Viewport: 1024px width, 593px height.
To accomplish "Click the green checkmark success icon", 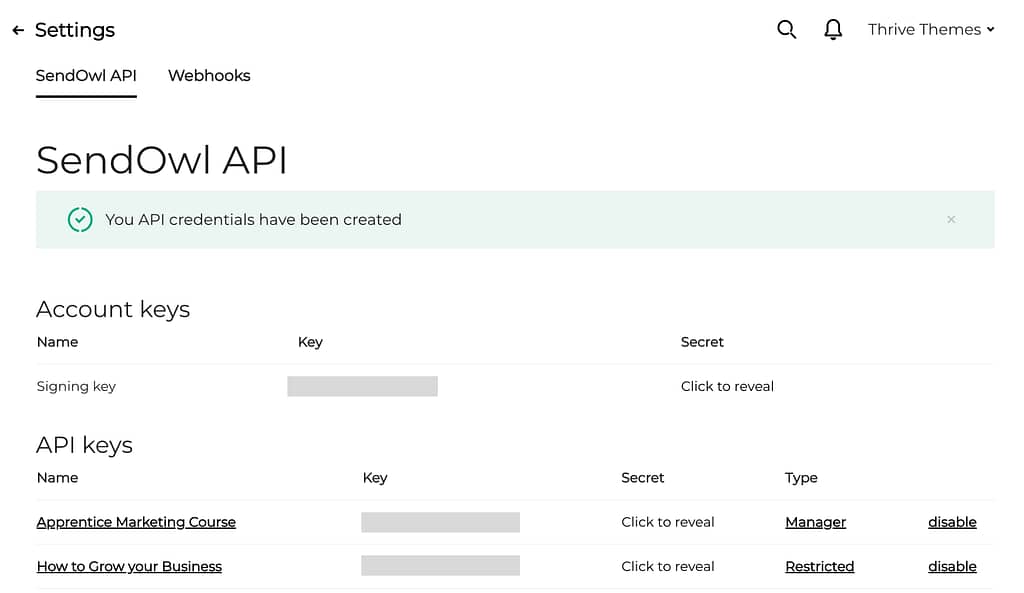I will click(80, 219).
